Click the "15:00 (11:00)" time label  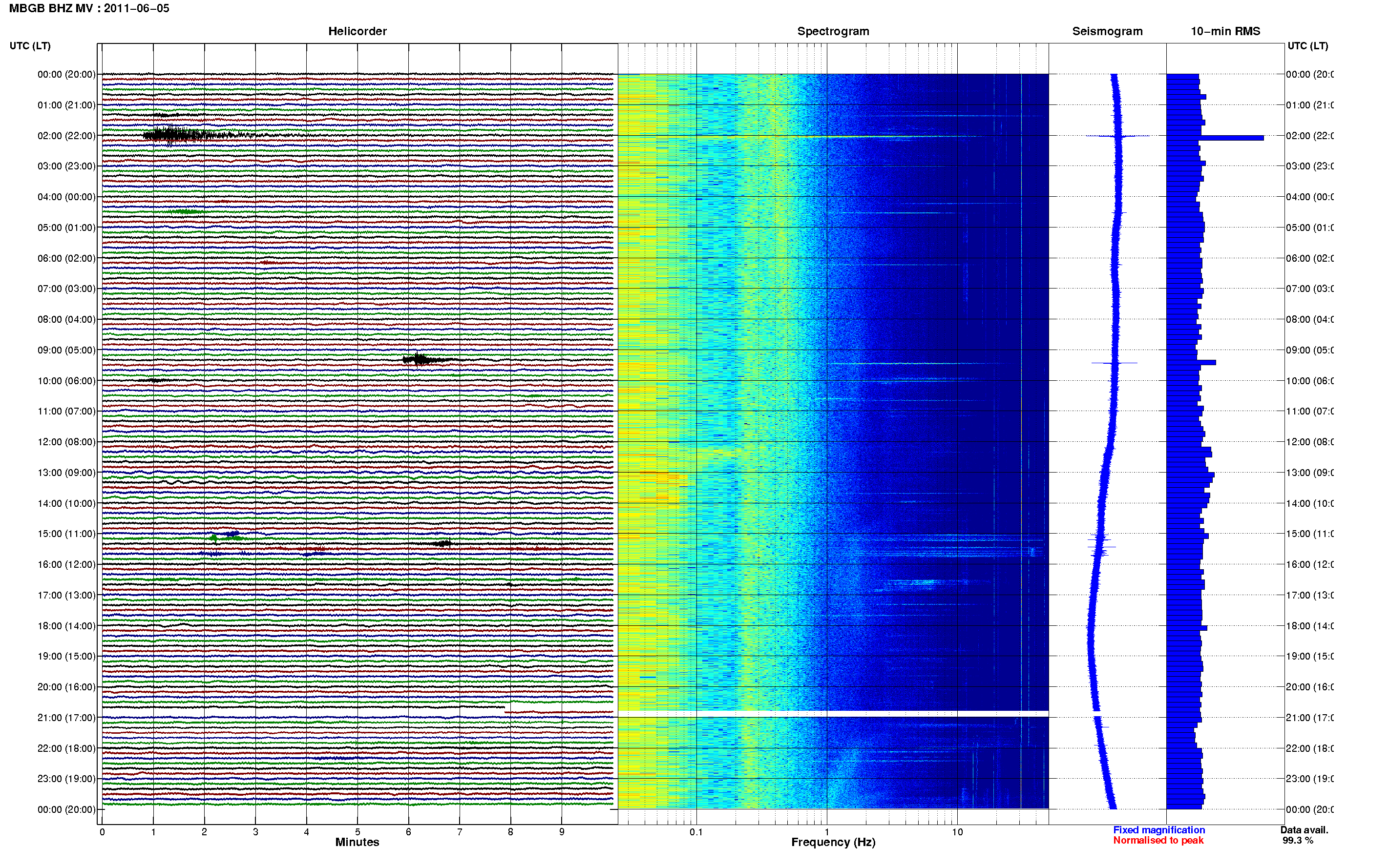66,533
